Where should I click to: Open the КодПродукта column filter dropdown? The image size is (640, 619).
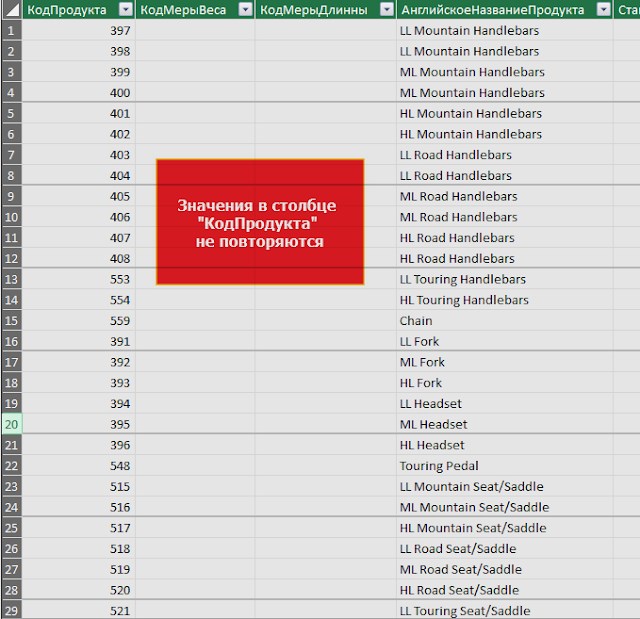click(126, 9)
